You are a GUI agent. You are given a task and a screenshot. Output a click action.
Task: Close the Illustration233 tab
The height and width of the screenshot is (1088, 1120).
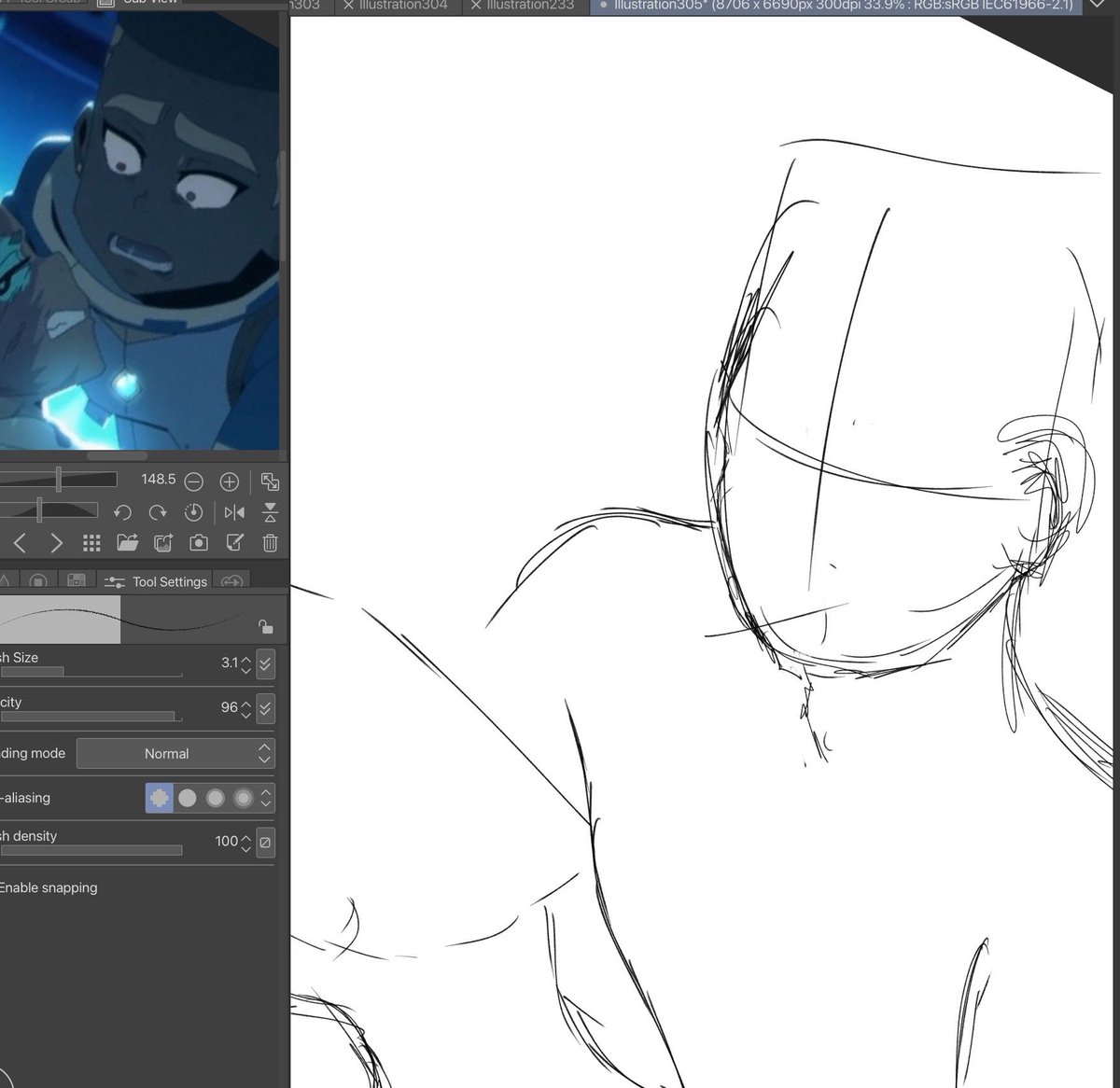coord(476,6)
